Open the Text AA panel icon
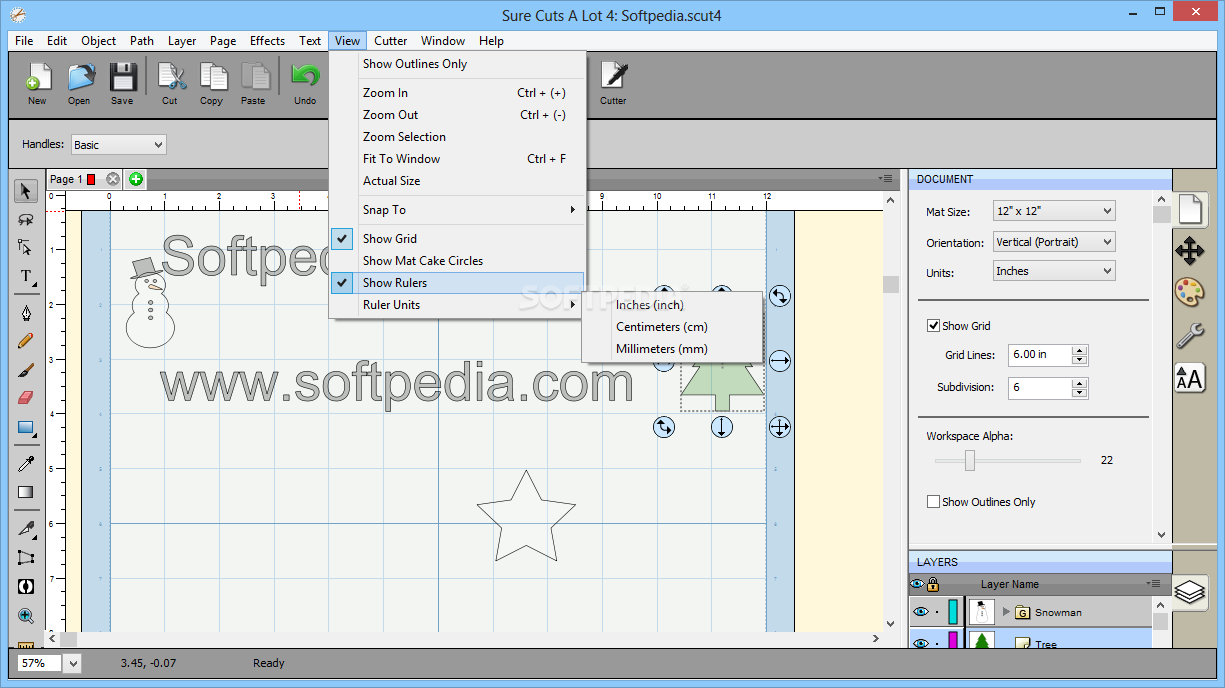This screenshot has width=1225, height=688. (x=1189, y=378)
